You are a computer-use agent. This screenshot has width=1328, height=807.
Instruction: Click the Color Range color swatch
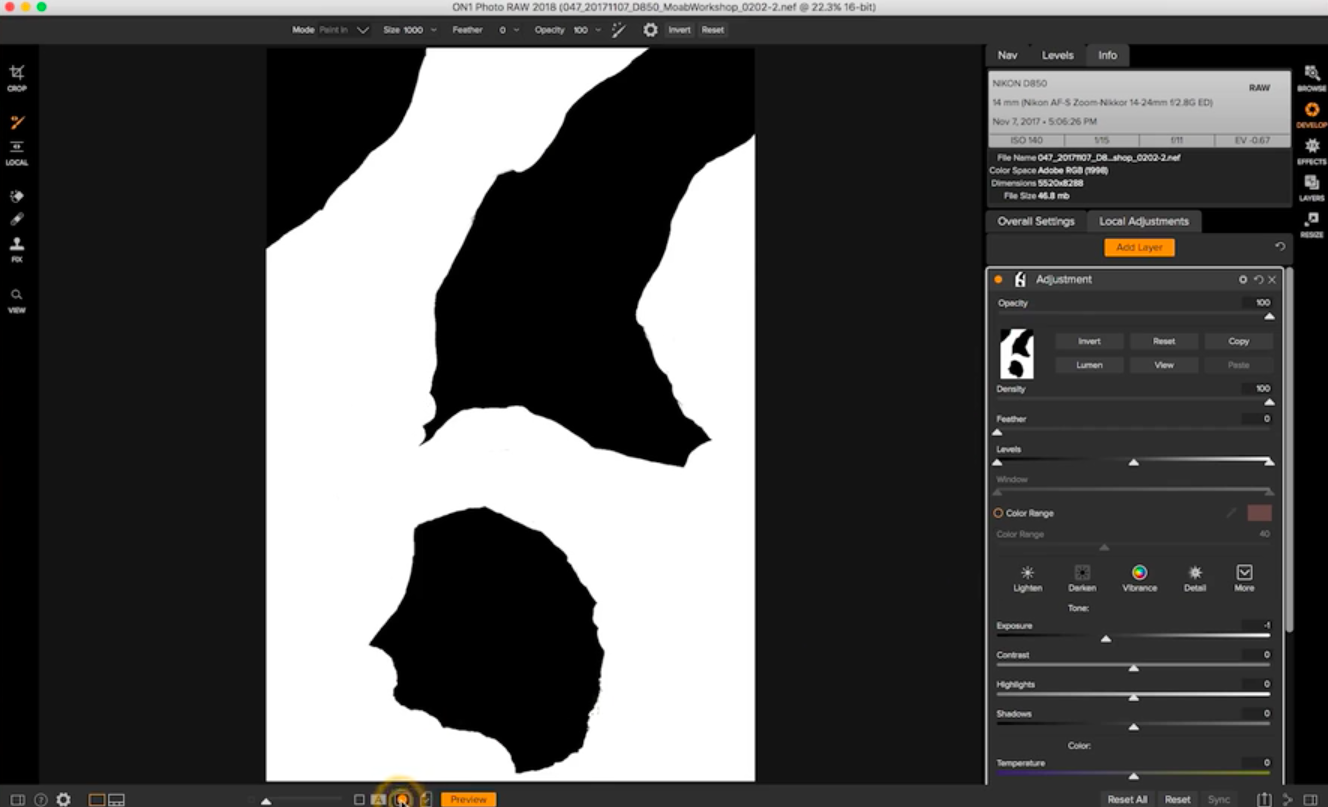(1259, 513)
